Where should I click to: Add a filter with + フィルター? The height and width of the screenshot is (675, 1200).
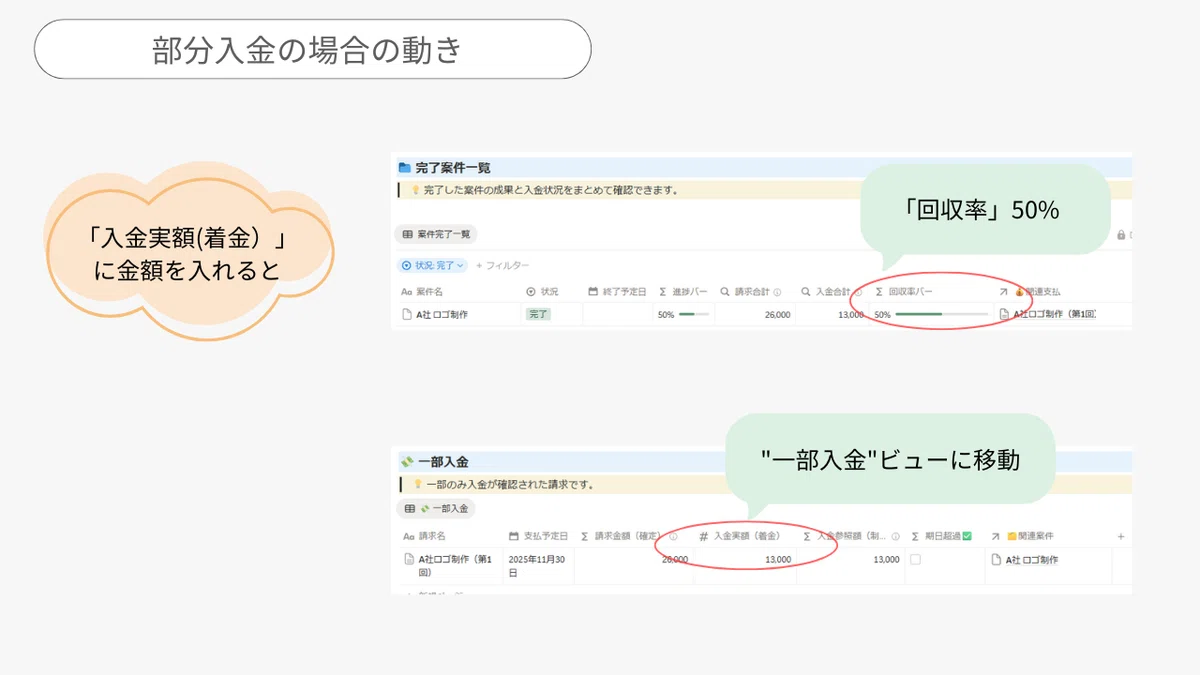pos(503,265)
